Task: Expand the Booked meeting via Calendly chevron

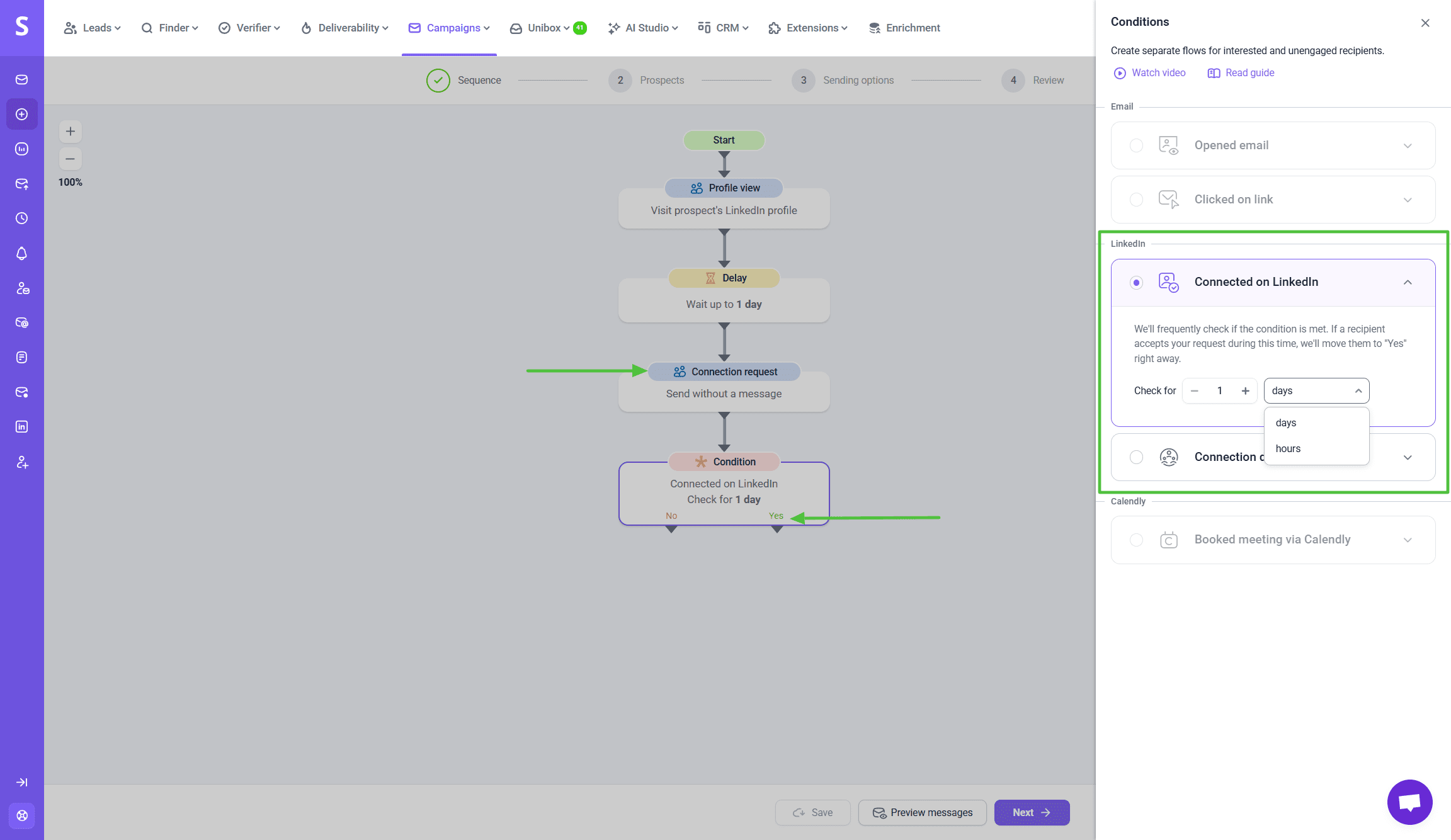Action: coord(1408,540)
